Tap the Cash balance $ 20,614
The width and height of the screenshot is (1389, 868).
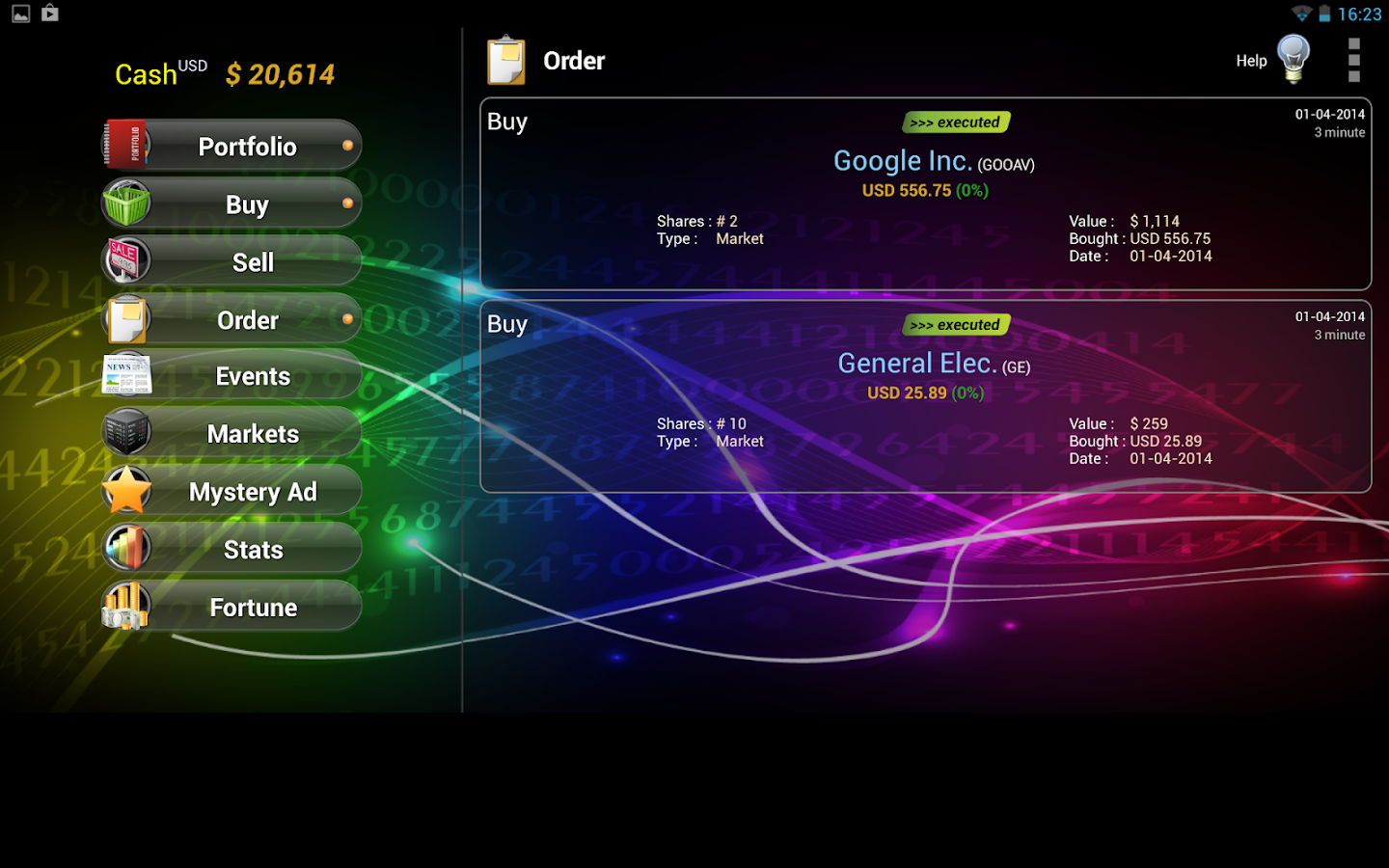pyautogui.click(x=280, y=74)
